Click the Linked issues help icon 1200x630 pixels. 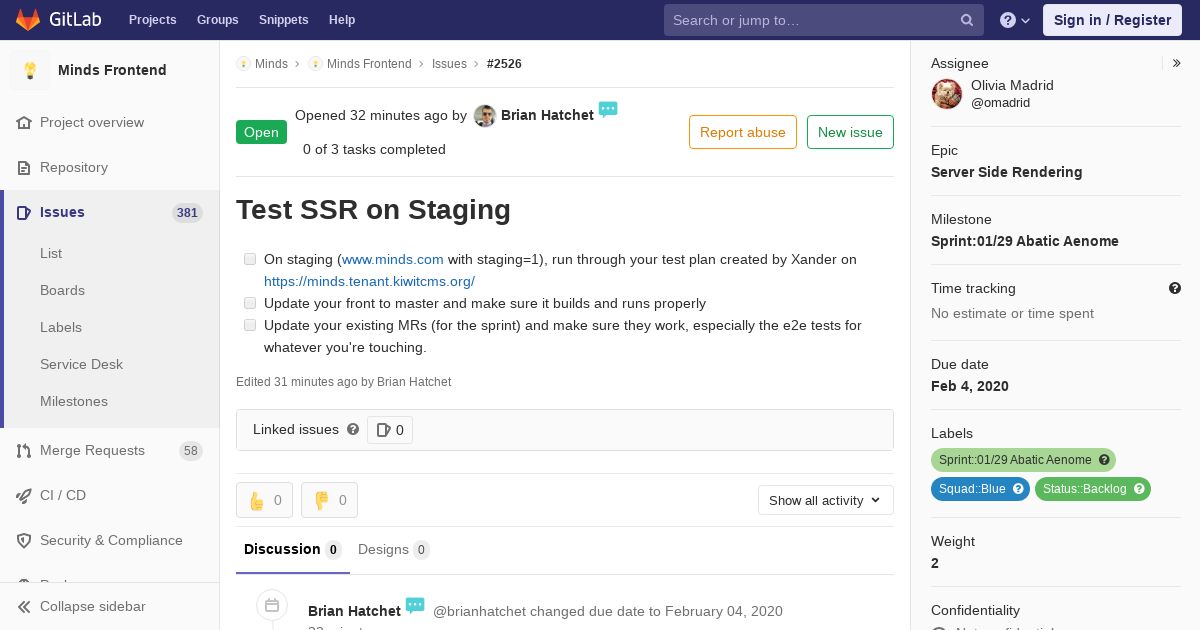click(x=353, y=429)
